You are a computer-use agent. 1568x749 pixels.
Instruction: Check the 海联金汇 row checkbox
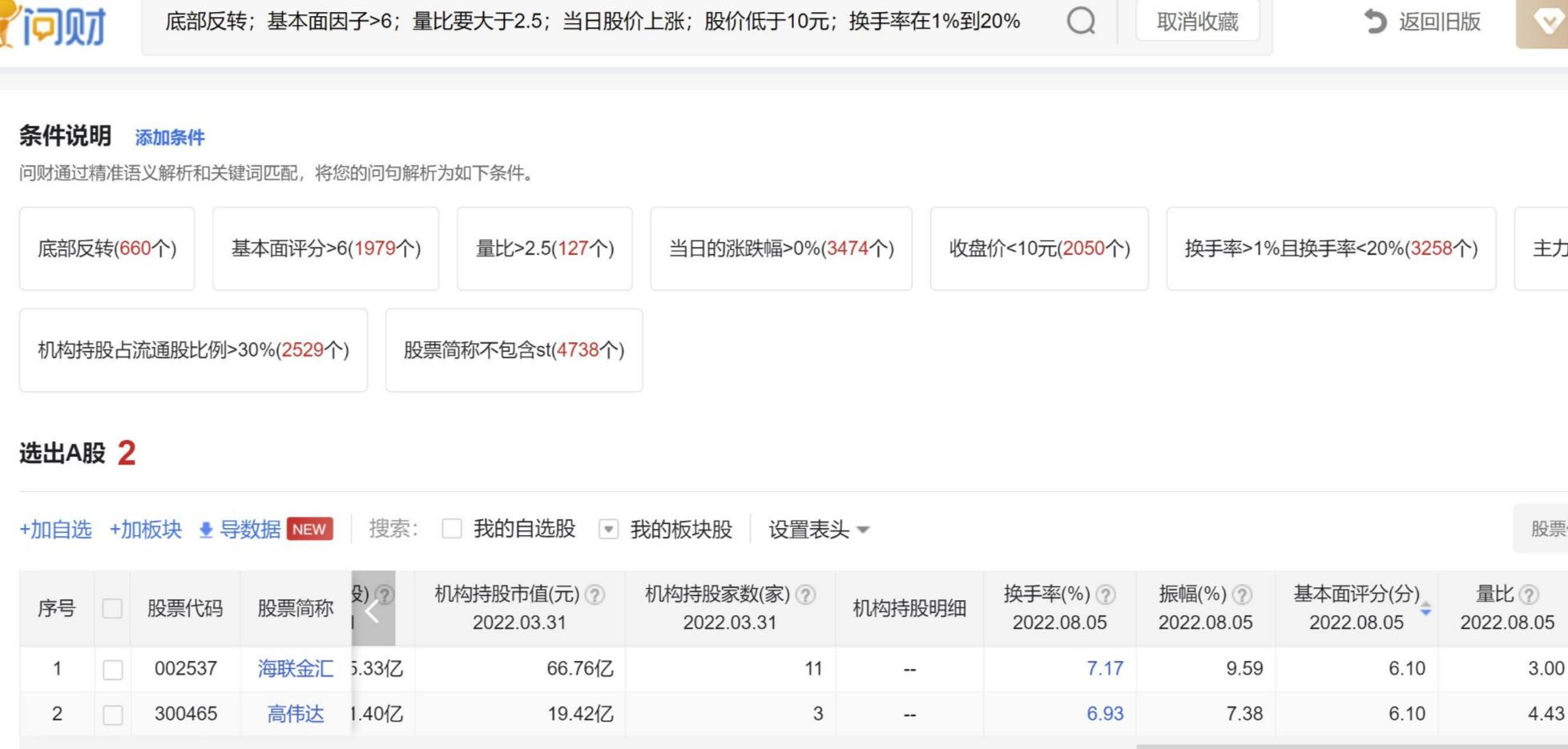coord(112,669)
